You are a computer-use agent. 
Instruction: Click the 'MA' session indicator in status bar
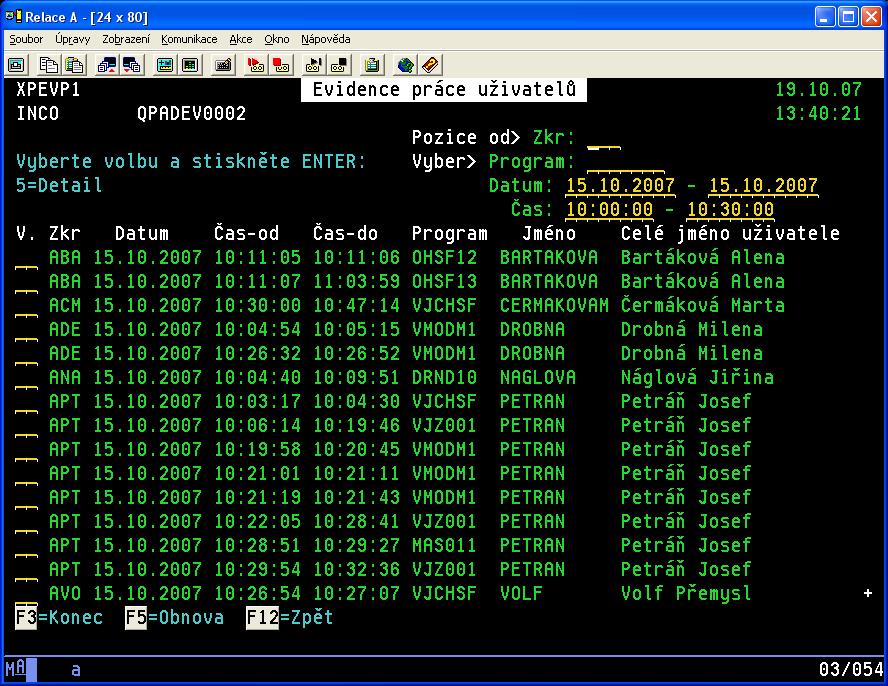15,668
